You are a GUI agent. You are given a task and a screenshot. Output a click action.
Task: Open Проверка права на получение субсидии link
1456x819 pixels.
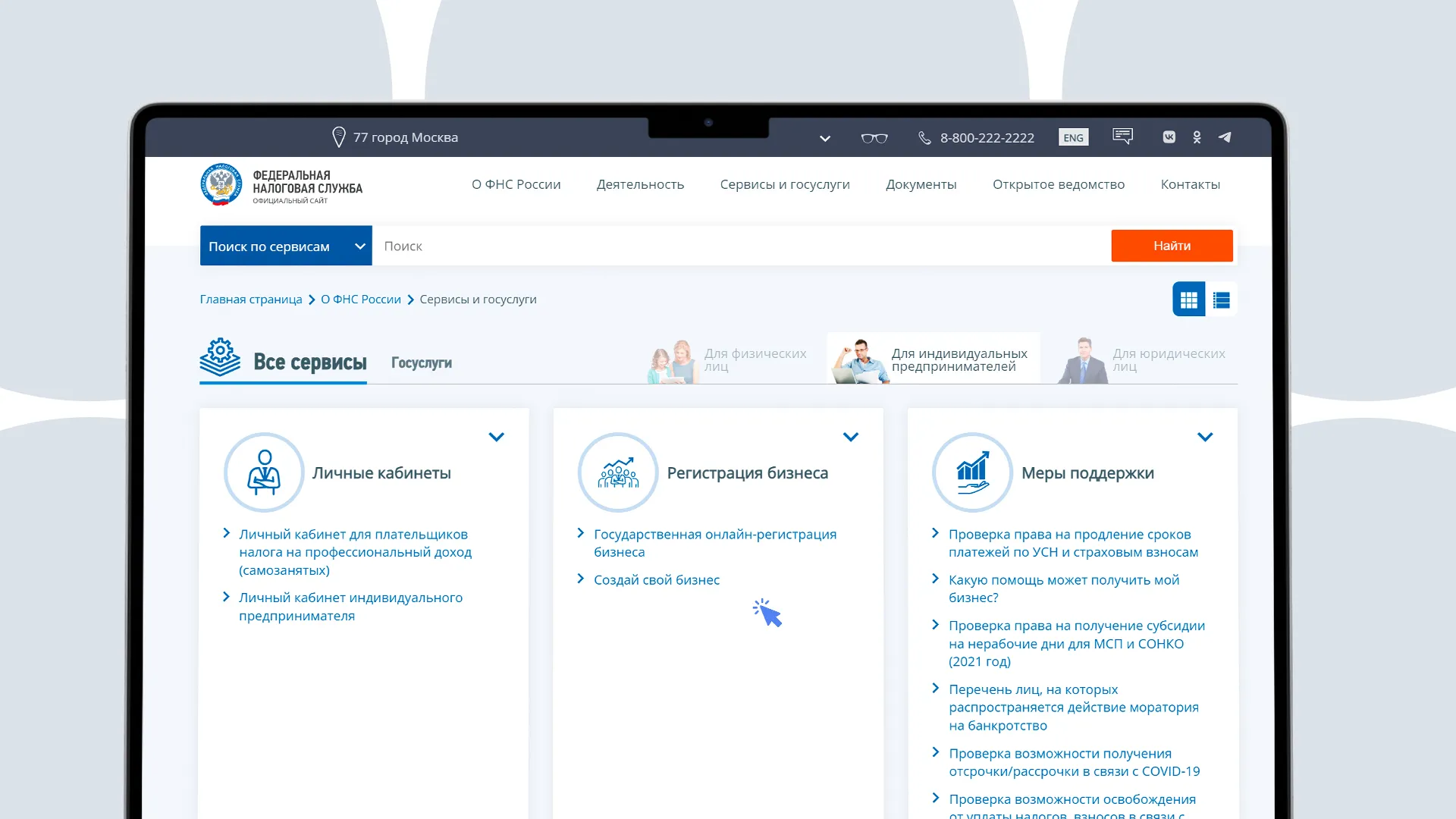coord(1077,643)
